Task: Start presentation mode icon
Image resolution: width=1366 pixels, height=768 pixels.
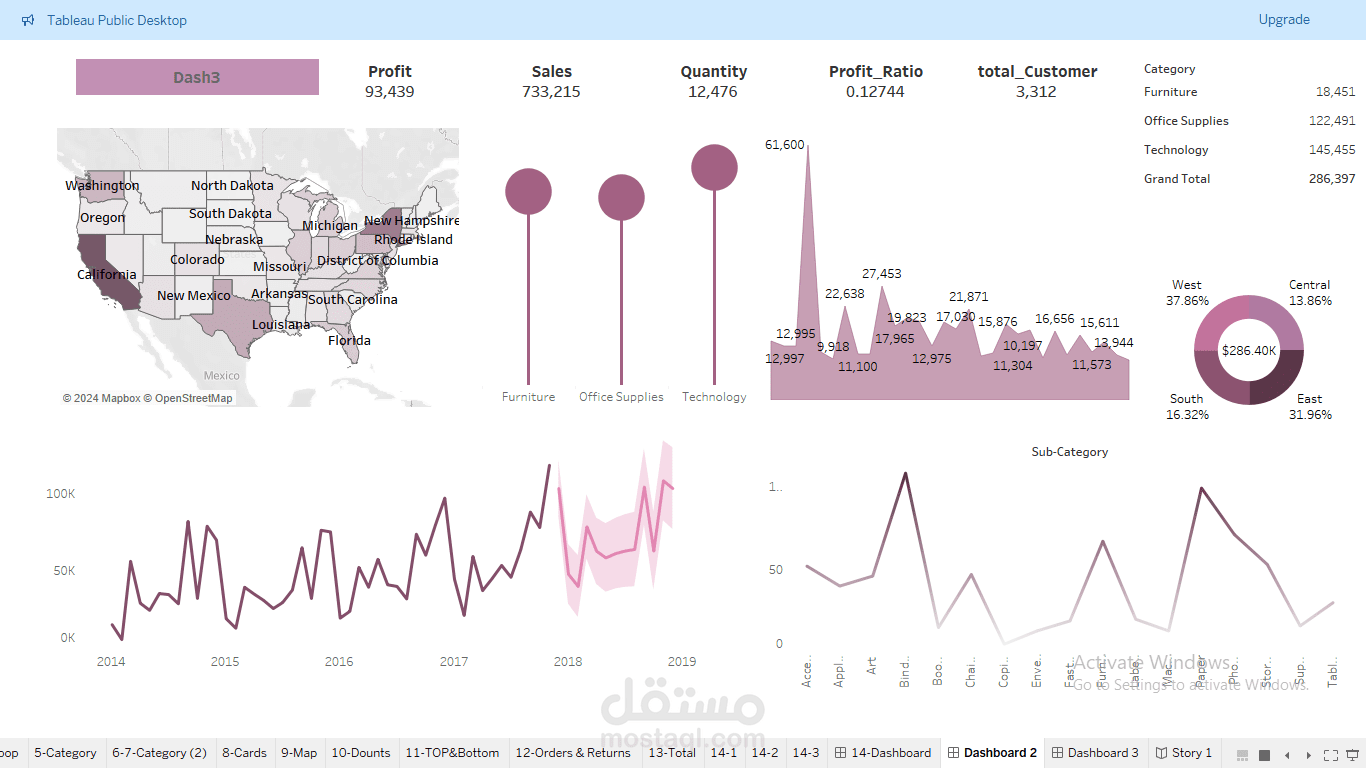Action: 1354,754
